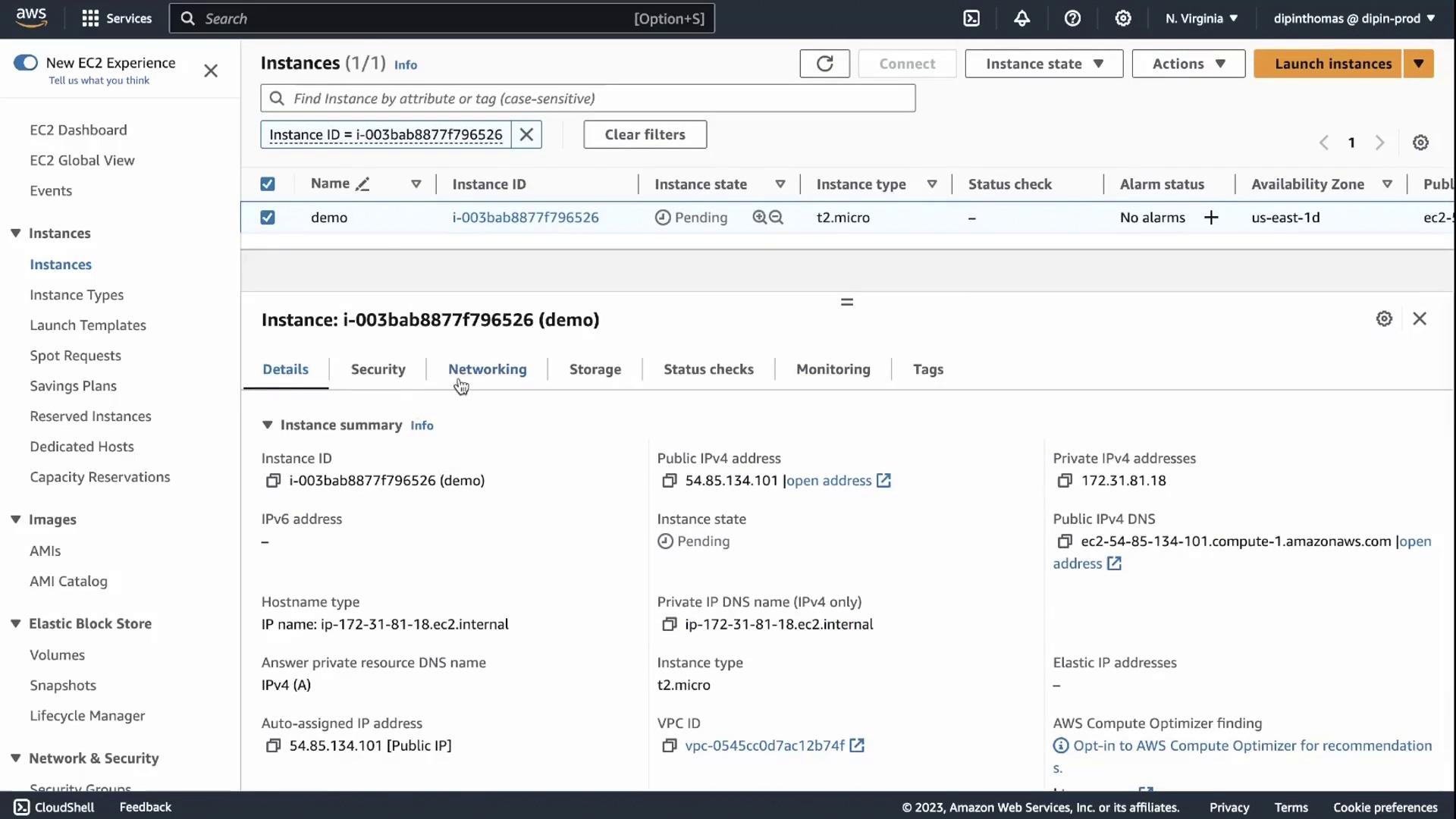The width and height of the screenshot is (1456, 819).
Task: Edit the Name column with the pencil icon
Action: coord(362,184)
